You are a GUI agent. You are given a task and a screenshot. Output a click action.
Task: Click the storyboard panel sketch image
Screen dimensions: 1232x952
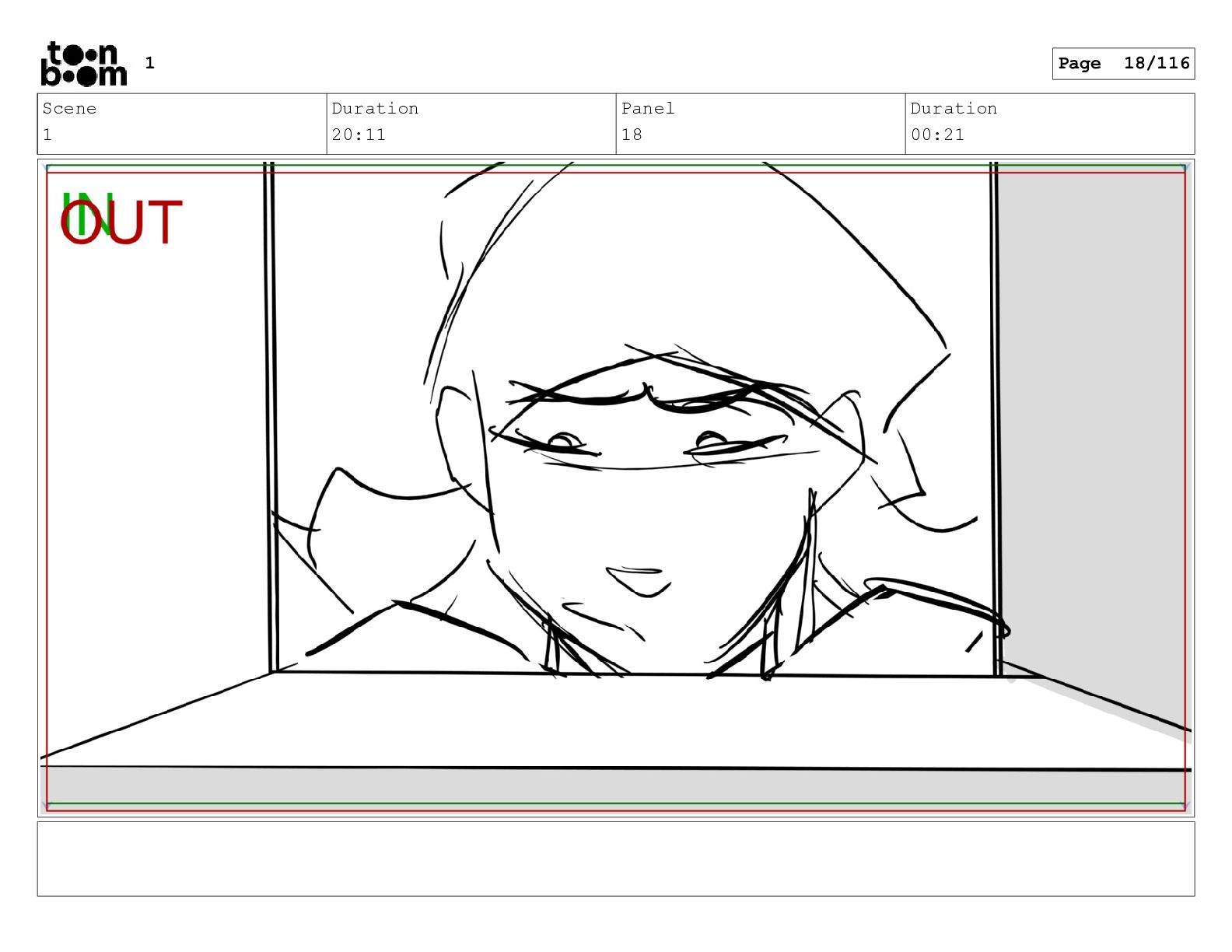[x=616, y=488]
